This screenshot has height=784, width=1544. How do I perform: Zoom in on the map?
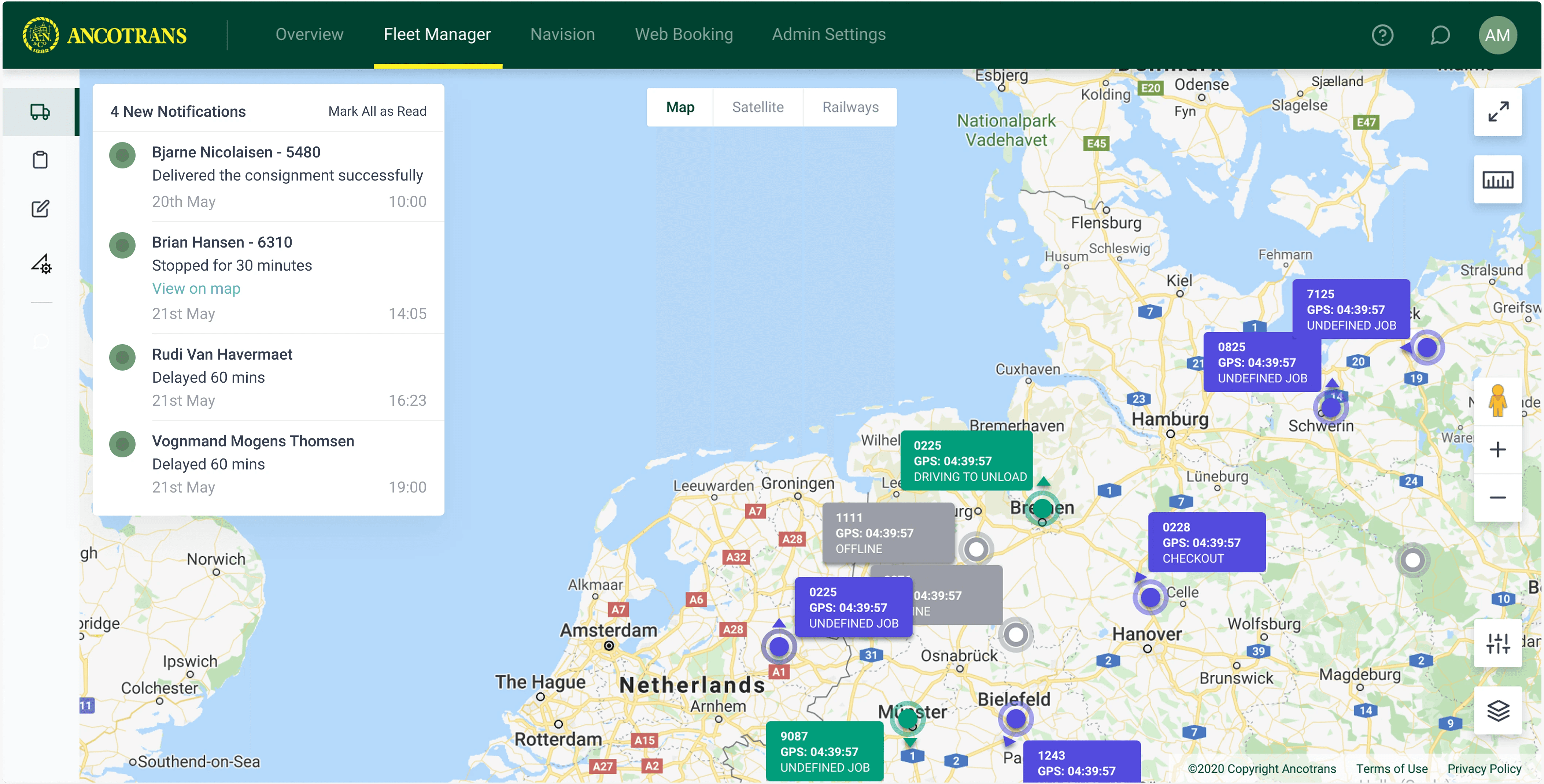[1497, 449]
